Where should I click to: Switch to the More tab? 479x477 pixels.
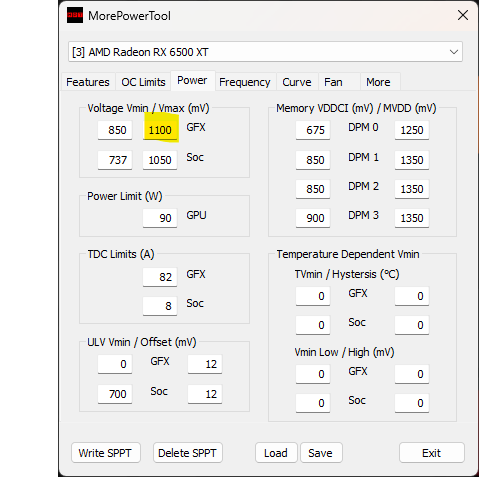pyautogui.click(x=378, y=82)
